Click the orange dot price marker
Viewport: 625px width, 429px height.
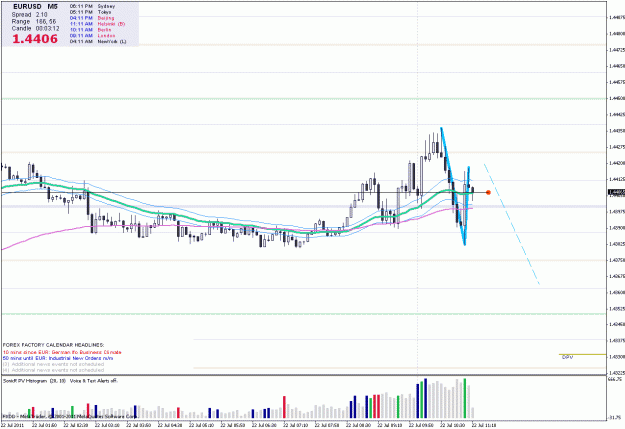(x=488, y=193)
